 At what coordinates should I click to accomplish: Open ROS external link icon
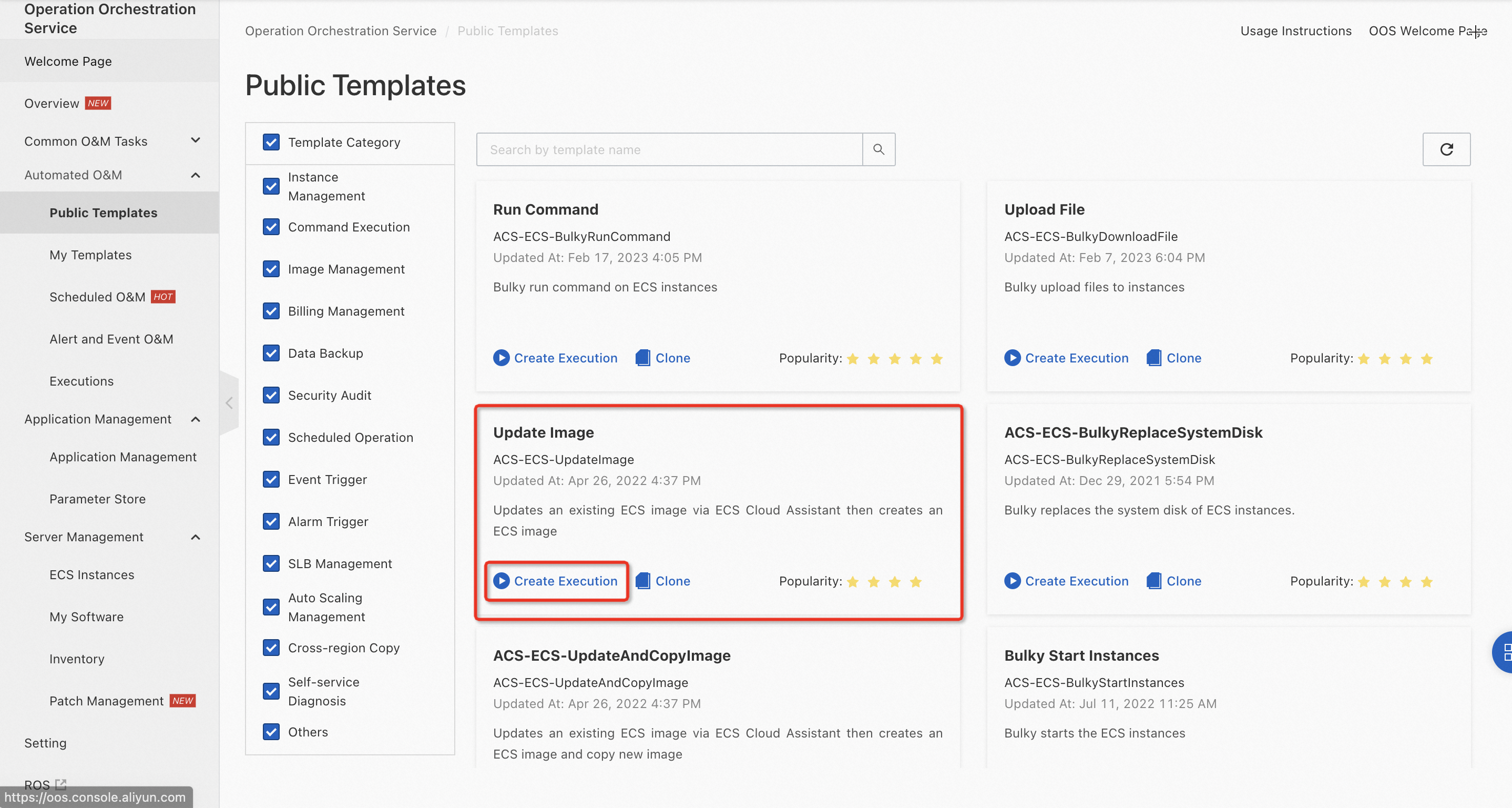click(x=60, y=783)
